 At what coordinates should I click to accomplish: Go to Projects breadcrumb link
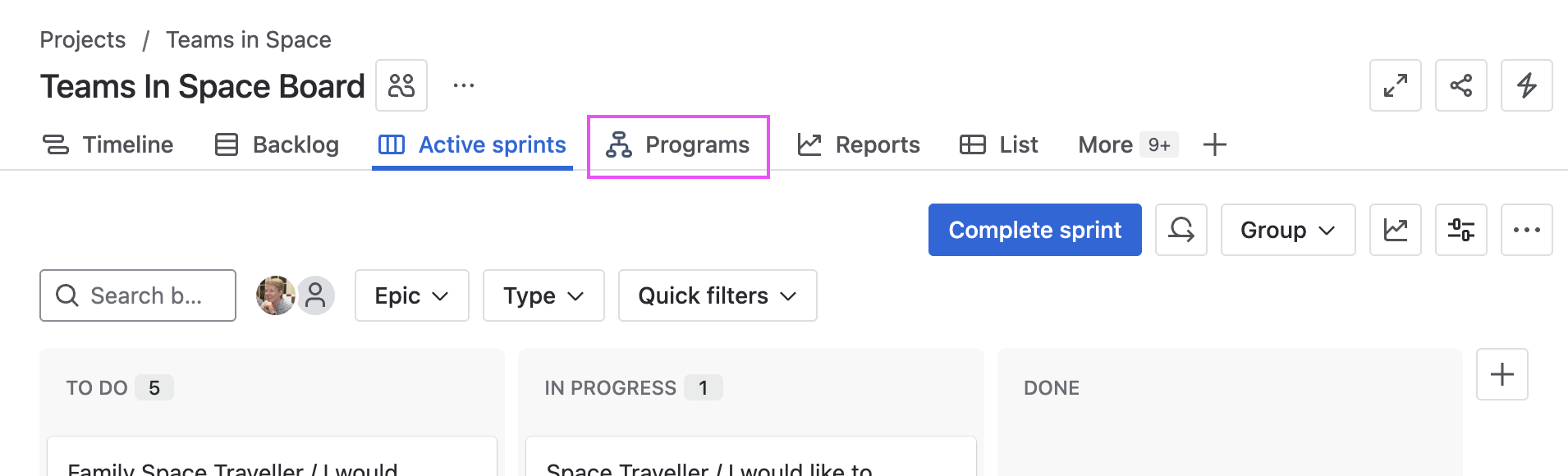point(83,39)
